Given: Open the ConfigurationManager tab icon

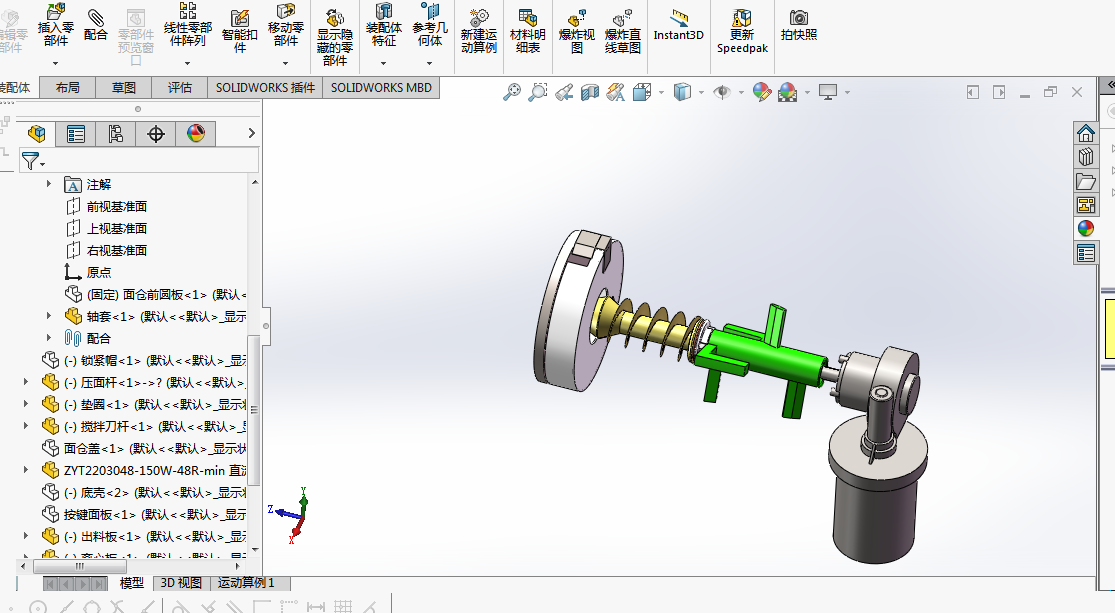Looking at the screenshot, I should [x=115, y=134].
